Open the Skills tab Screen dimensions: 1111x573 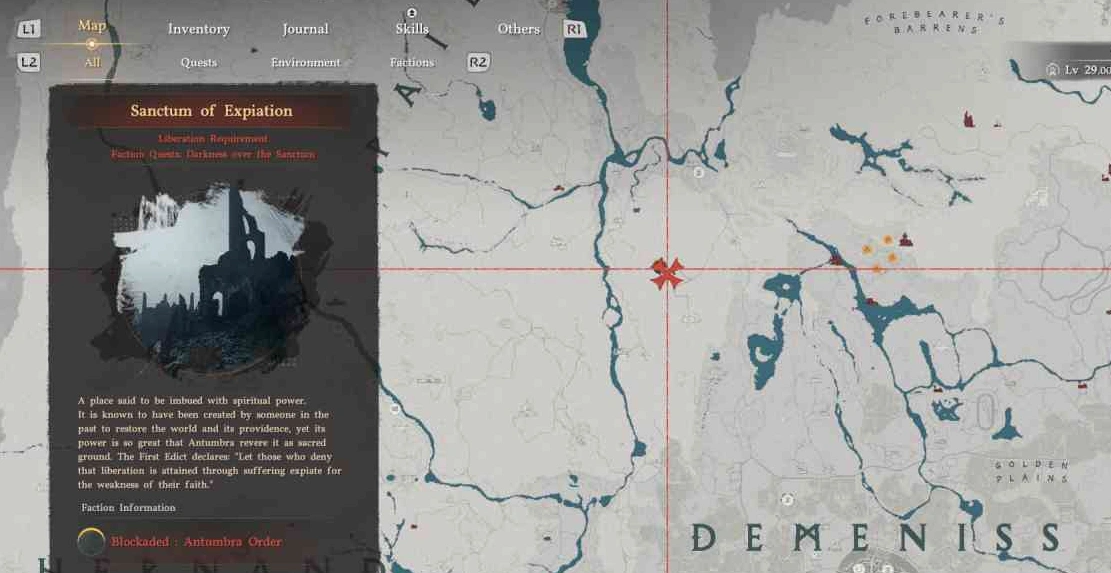tap(411, 29)
